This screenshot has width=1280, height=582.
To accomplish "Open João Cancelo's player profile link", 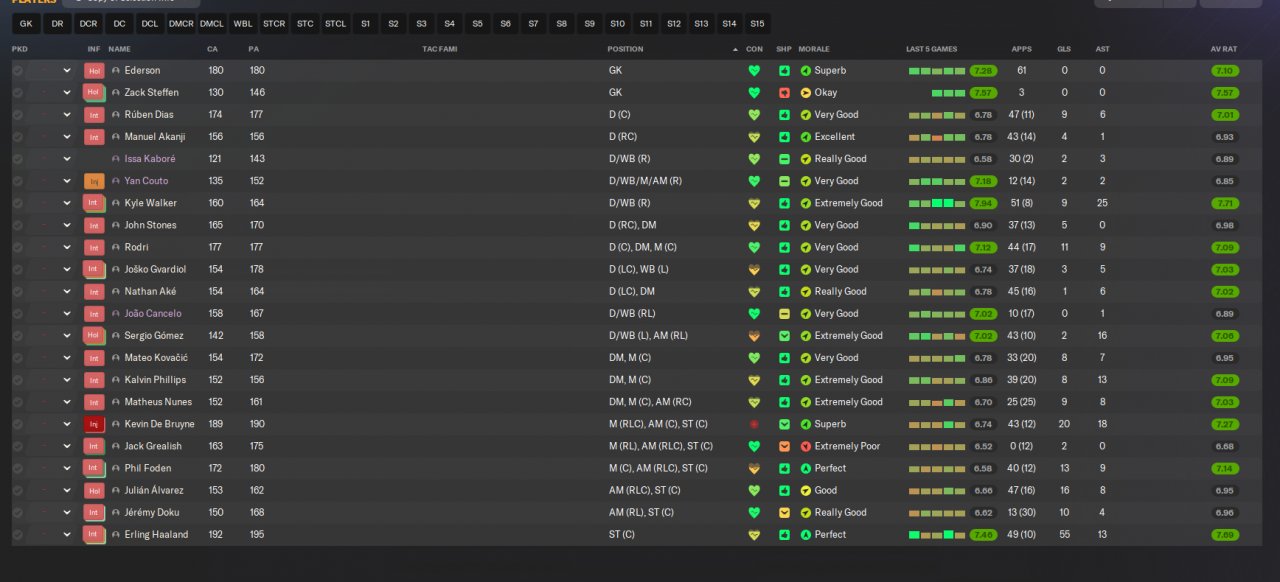I will pyautogui.click(x=153, y=314).
